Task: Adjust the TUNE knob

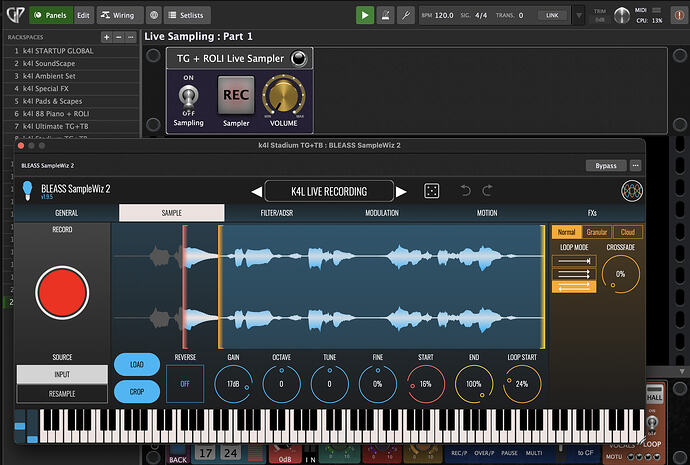Action: (330, 384)
